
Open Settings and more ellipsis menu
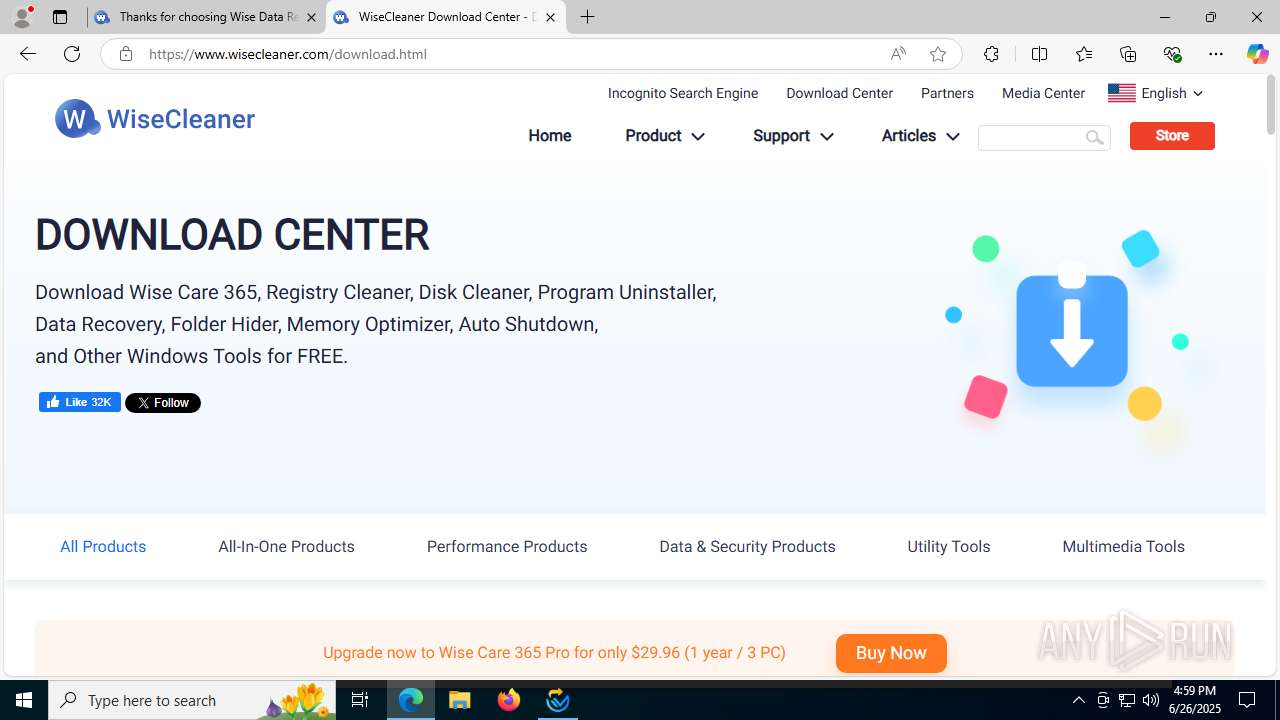(x=1215, y=54)
